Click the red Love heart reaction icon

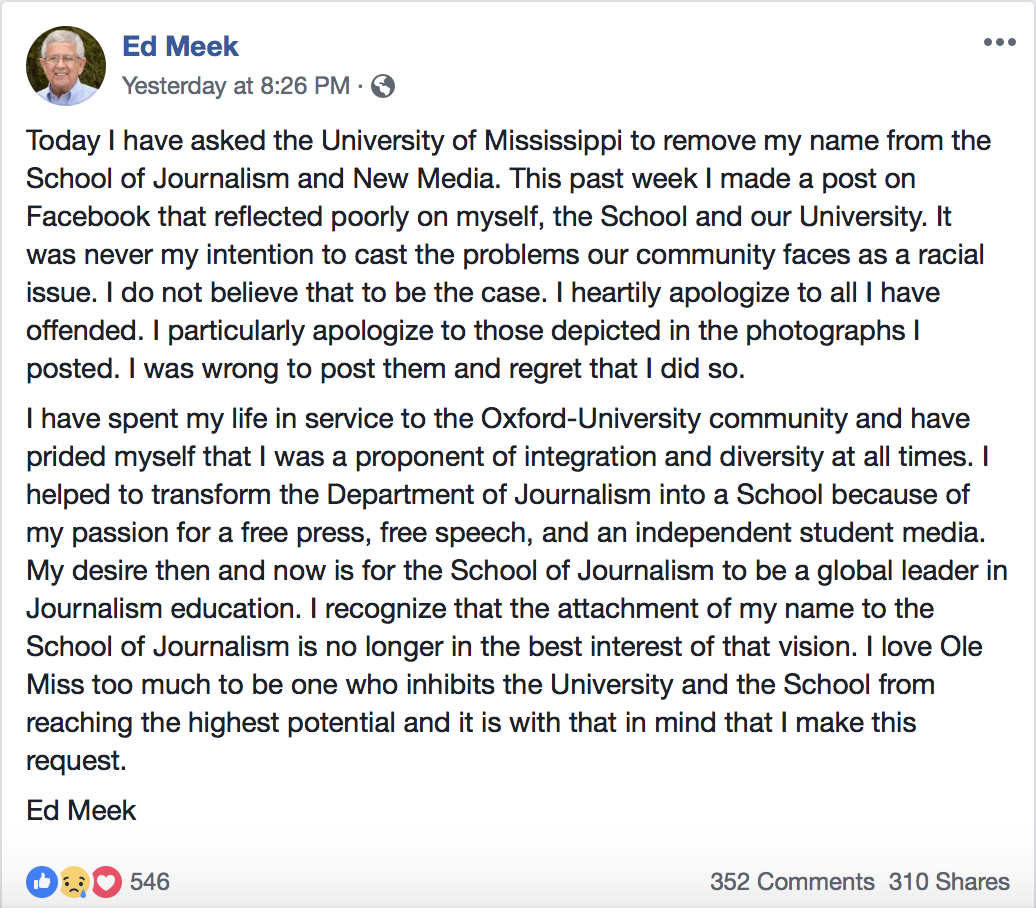pyautogui.click(x=106, y=881)
